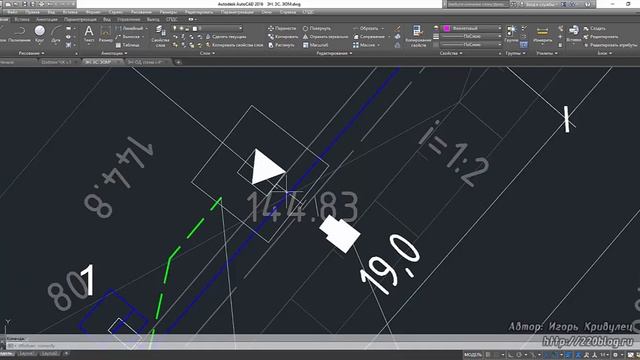Viewport: 640px width, 360px height.
Task: Open new drawing tab with plus button
Action: tap(178, 62)
